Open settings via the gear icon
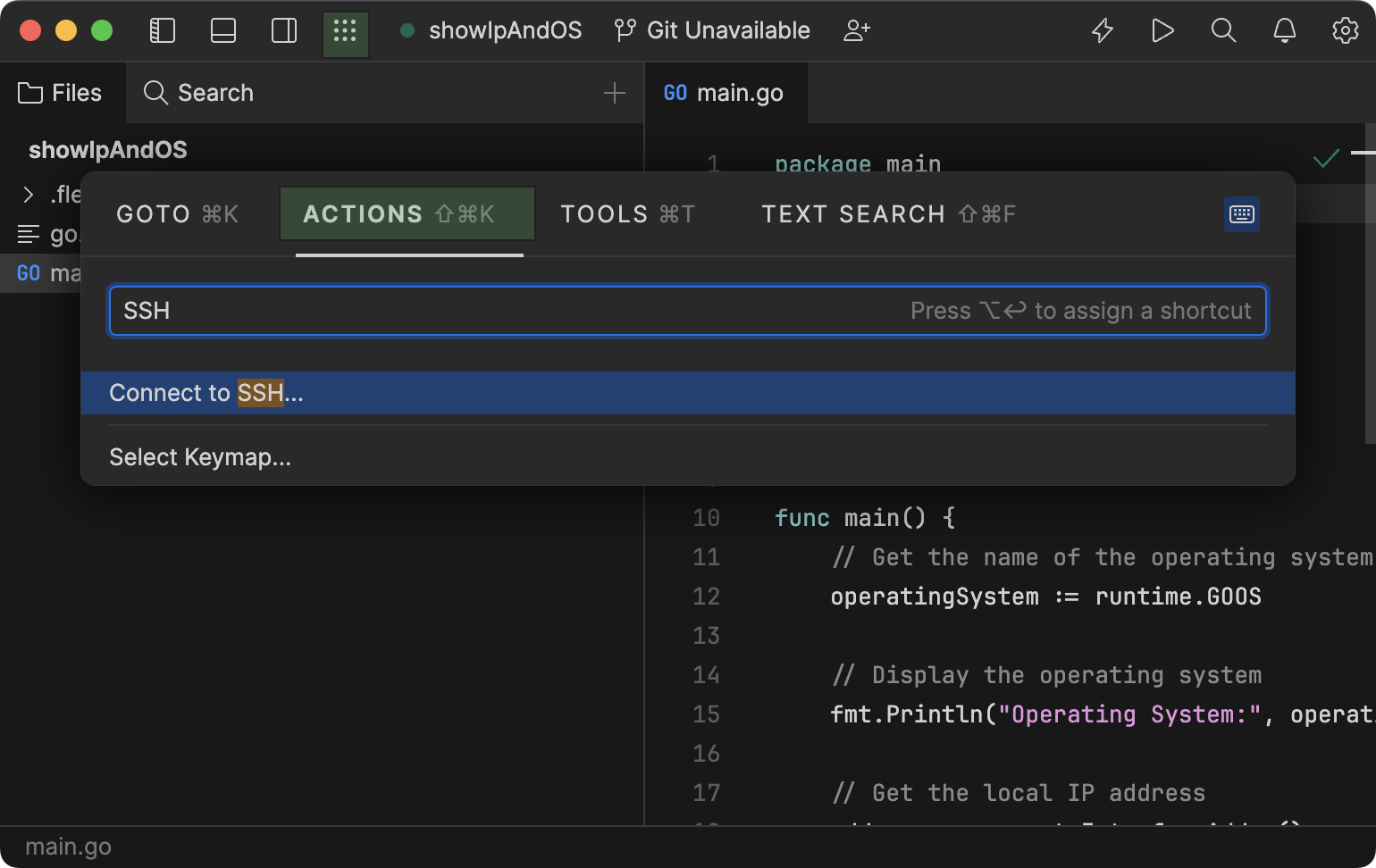Screen dimensions: 1376x868 pyautogui.click(x=1345, y=30)
